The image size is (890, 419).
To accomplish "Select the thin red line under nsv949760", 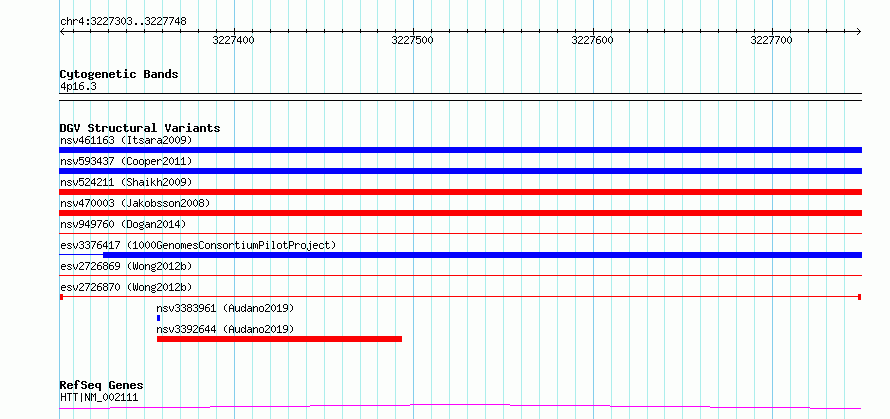I will click(460, 233).
